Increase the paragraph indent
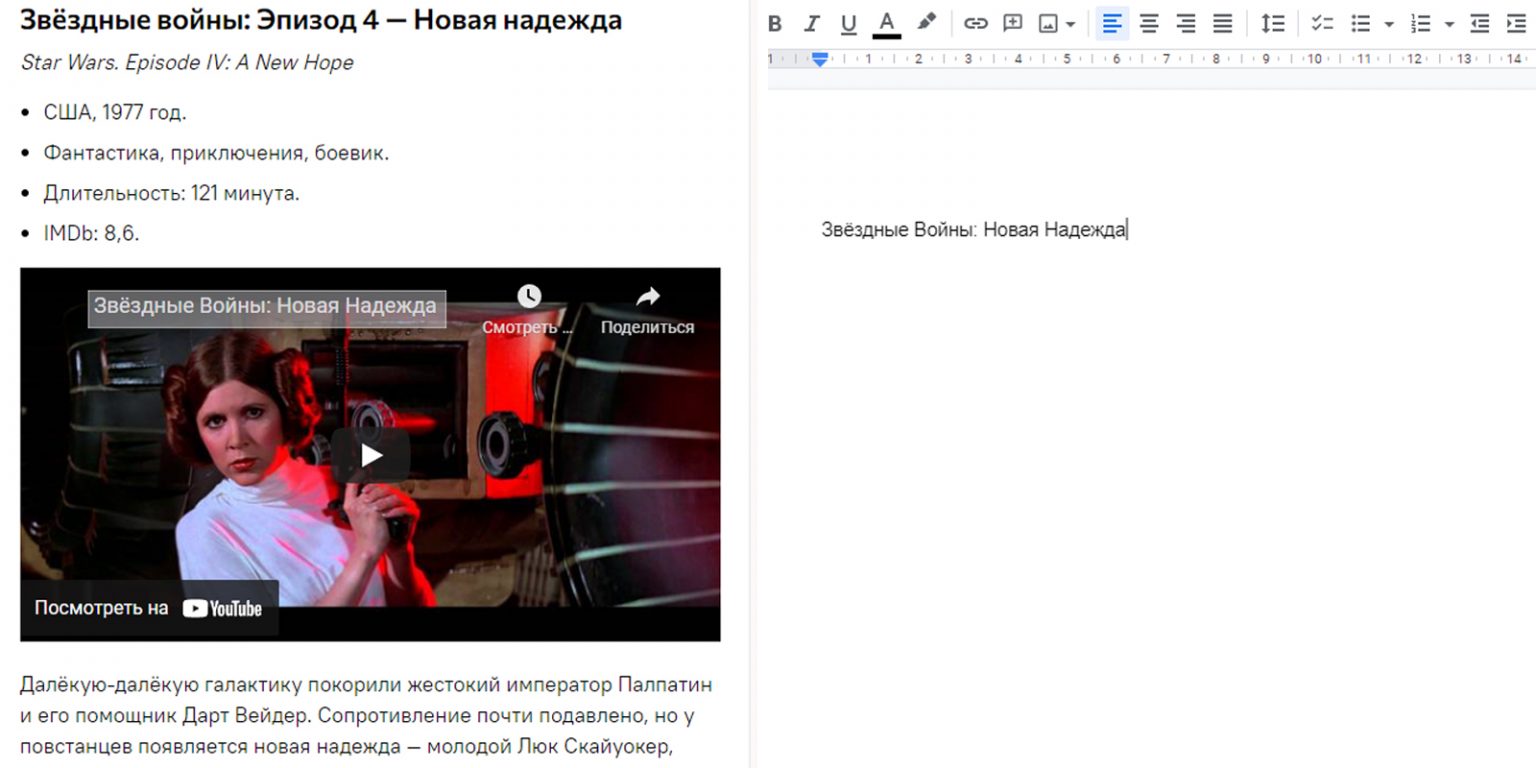The height and width of the screenshot is (768, 1536). pyautogui.click(x=1516, y=23)
